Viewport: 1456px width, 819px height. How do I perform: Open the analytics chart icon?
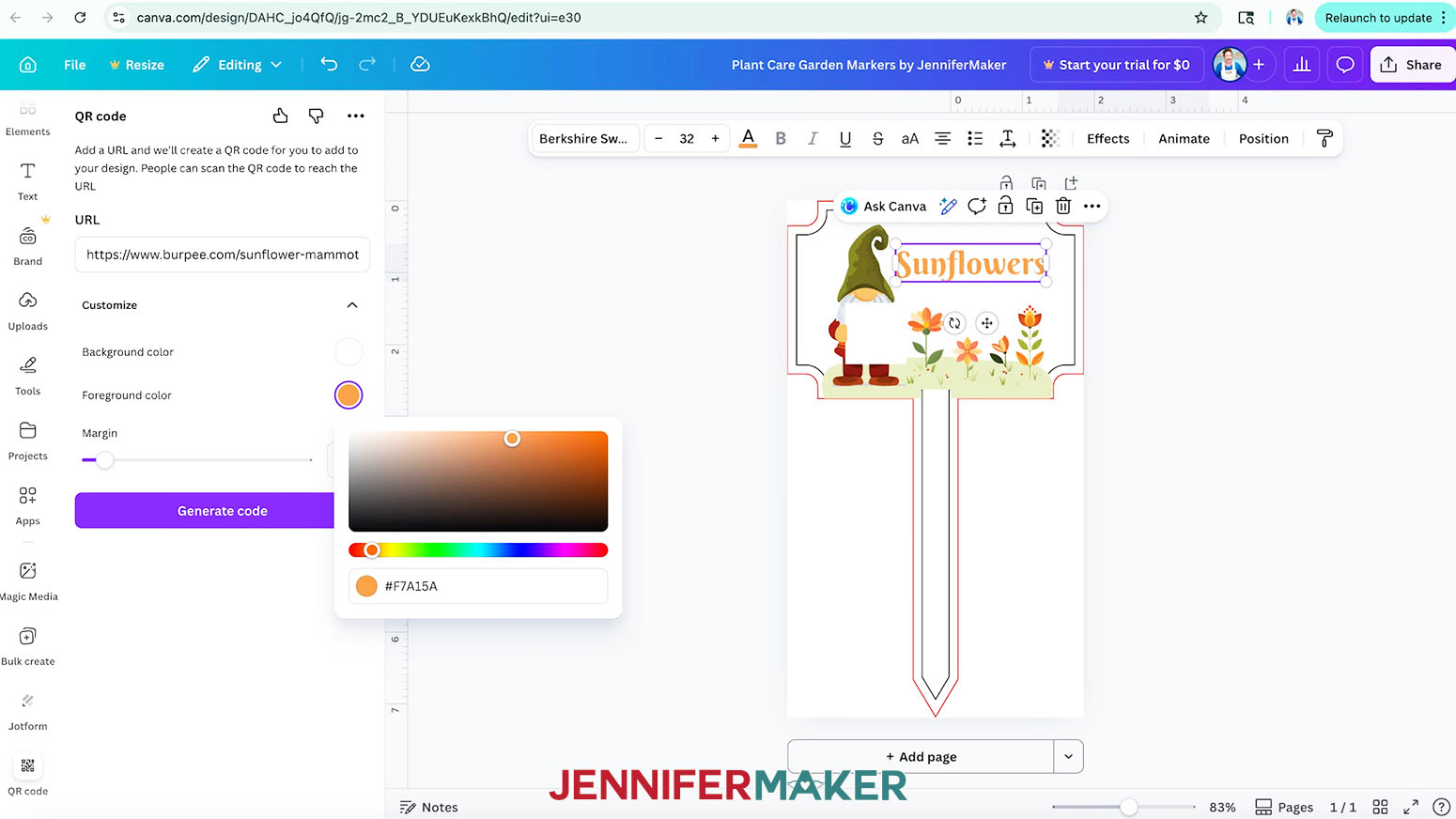[1302, 65]
